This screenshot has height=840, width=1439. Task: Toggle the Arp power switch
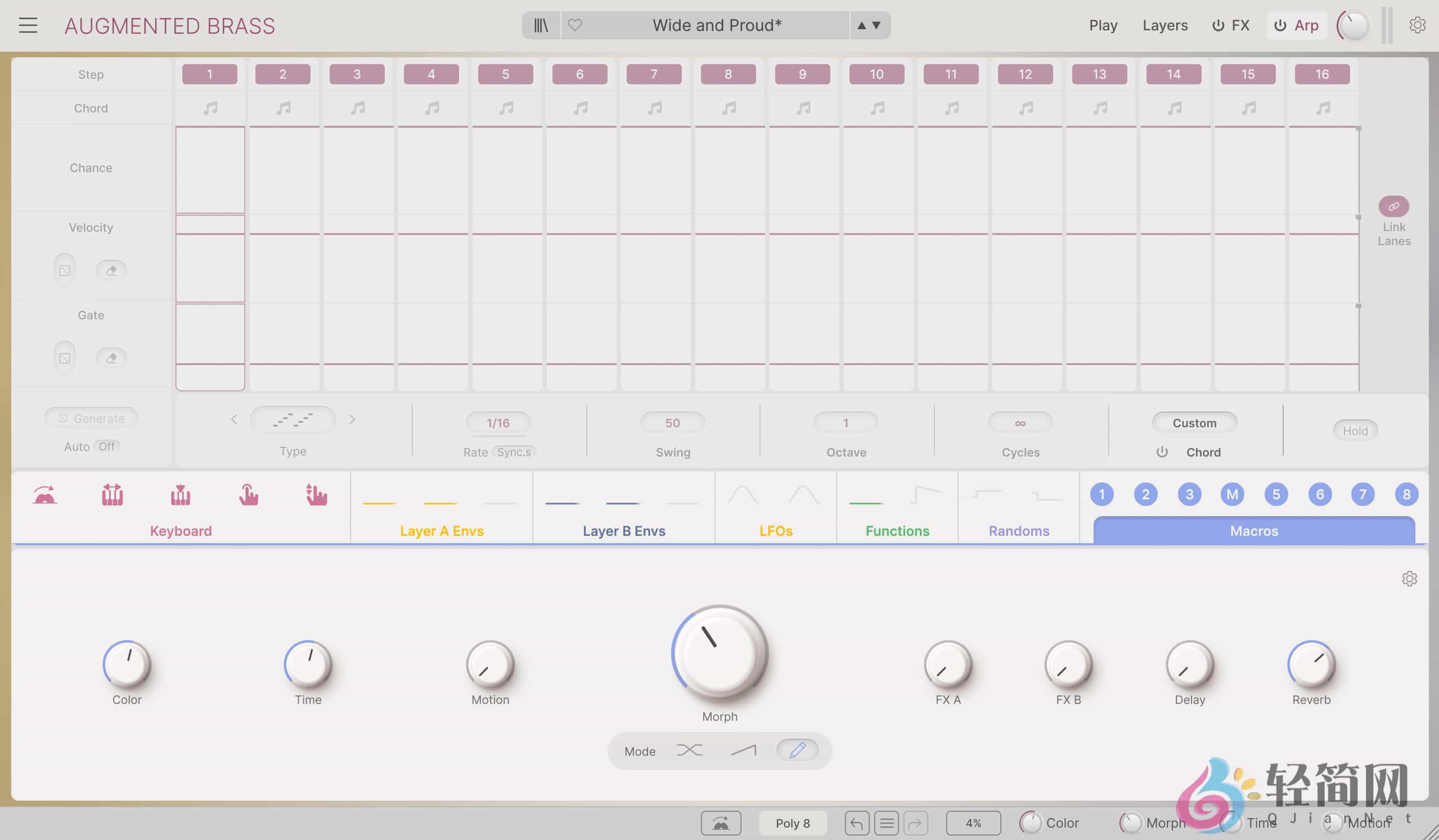(x=1279, y=25)
